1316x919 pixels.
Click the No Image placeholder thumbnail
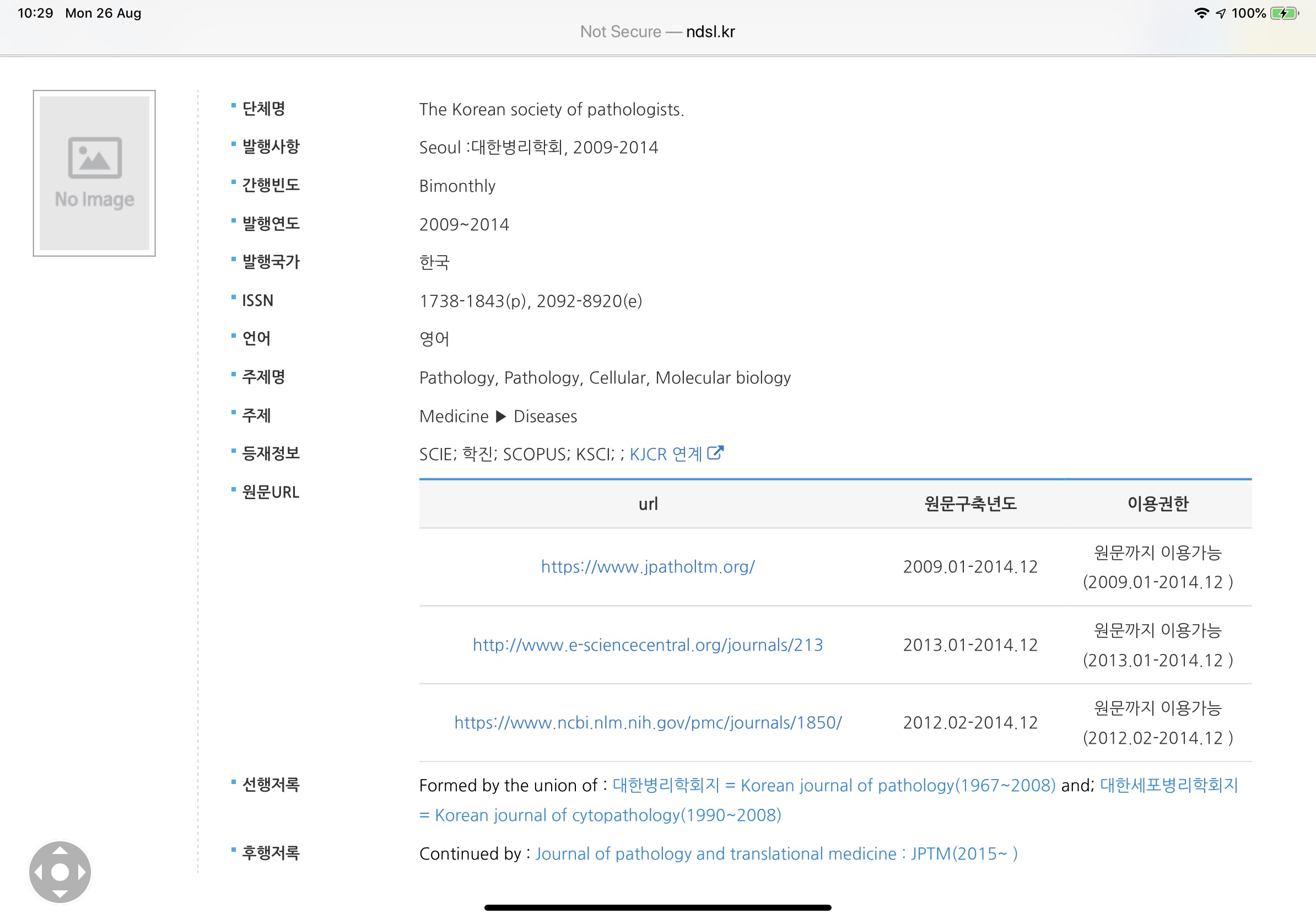pyautogui.click(x=94, y=173)
